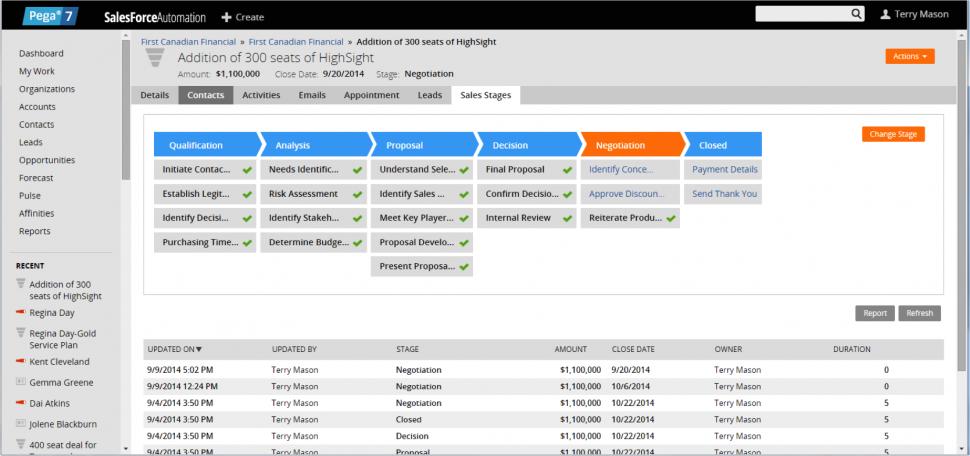Click the Close Date column header
Viewport: 970px width, 456px height.
click(x=633, y=350)
